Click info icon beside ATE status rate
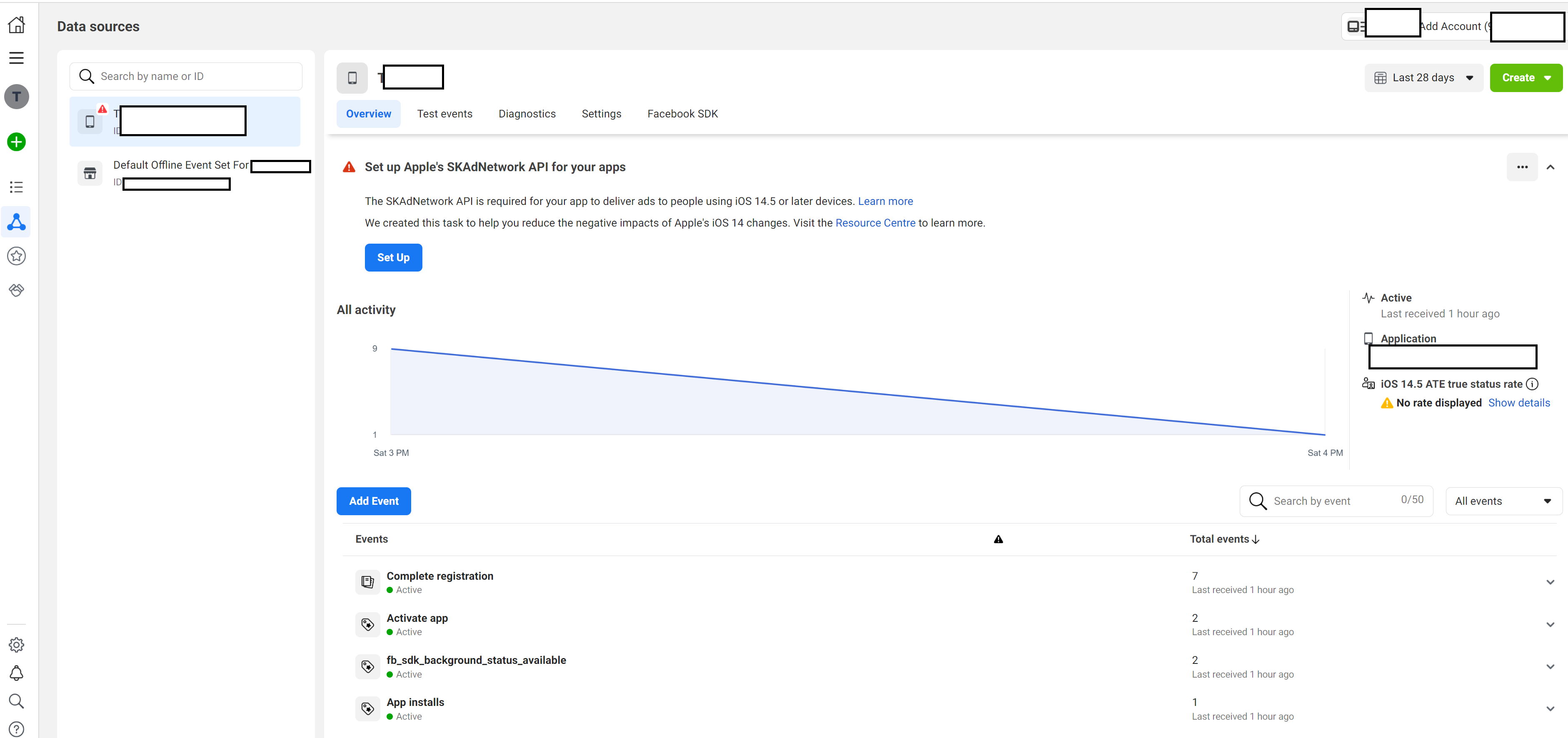 (x=1532, y=384)
